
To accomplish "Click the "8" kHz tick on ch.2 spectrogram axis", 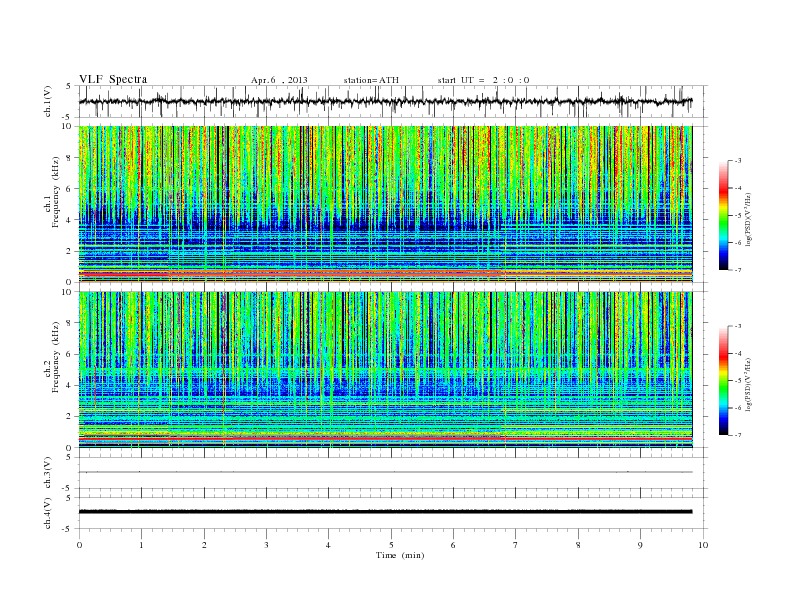I will tap(69, 323).
